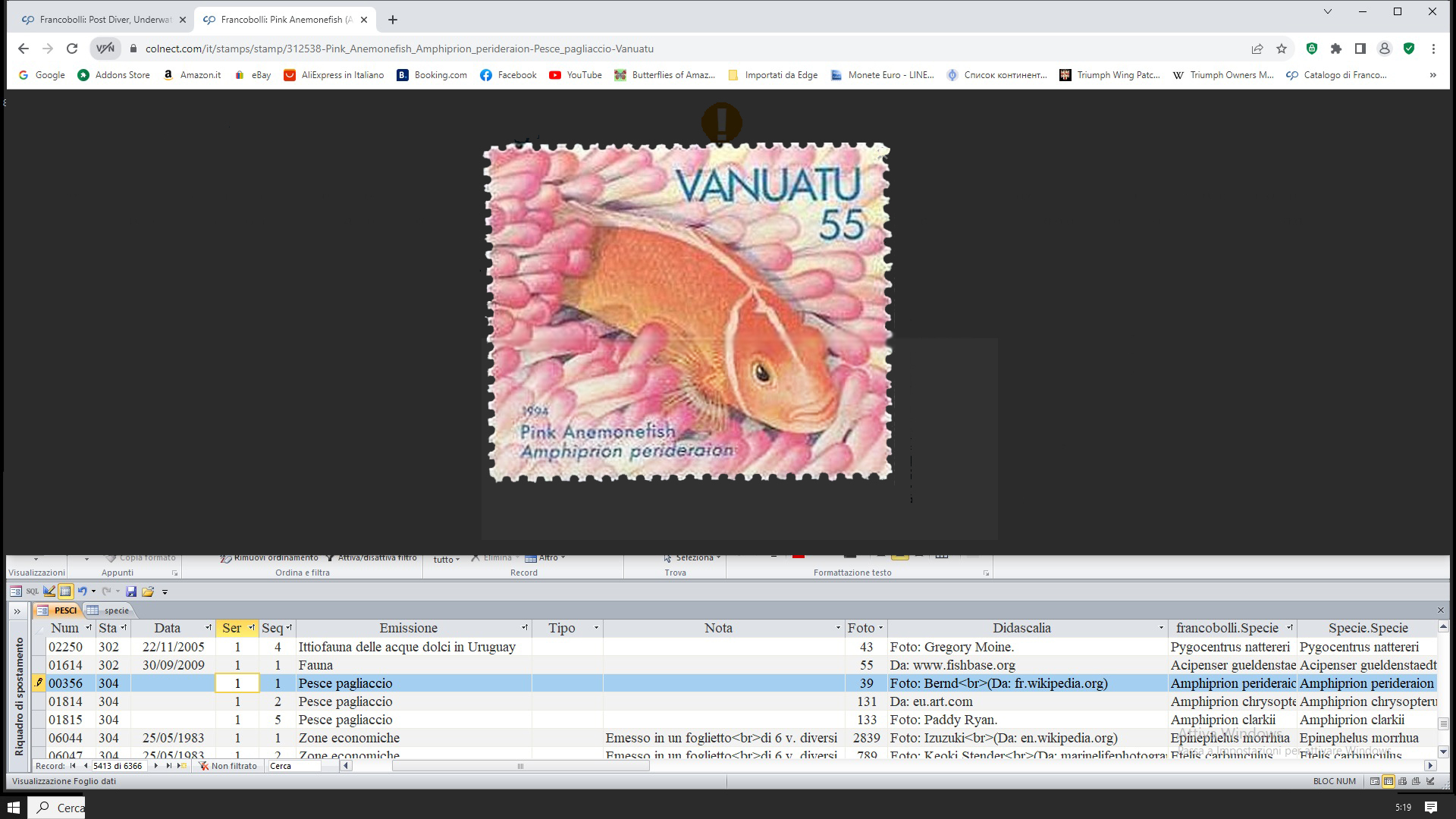This screenshot has height=819, width=1456.
Task: Click the Vanuatu Pink Anemonefish stamp image
Action: point(688,312)
